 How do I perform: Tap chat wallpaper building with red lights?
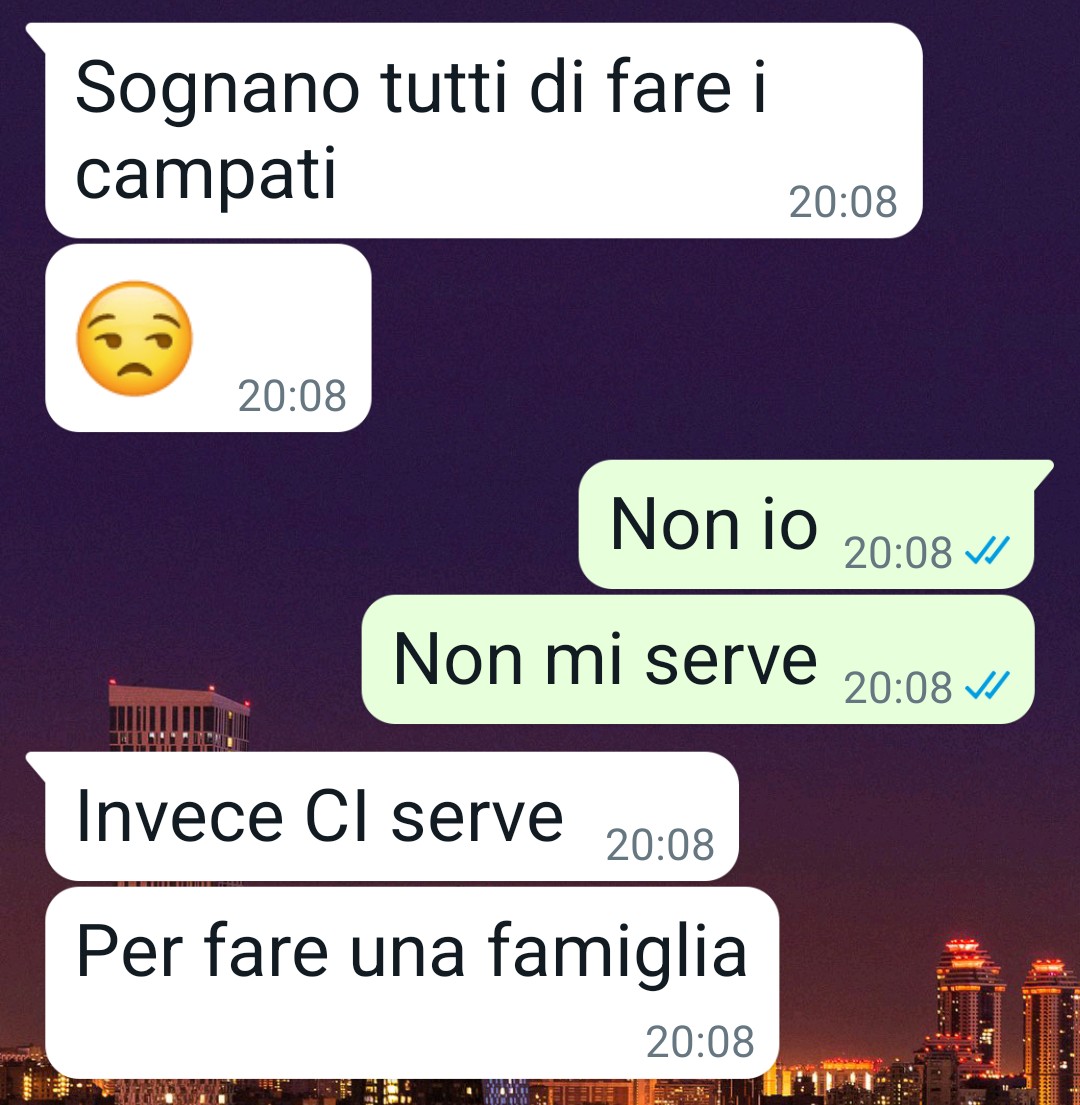point(179,715)
